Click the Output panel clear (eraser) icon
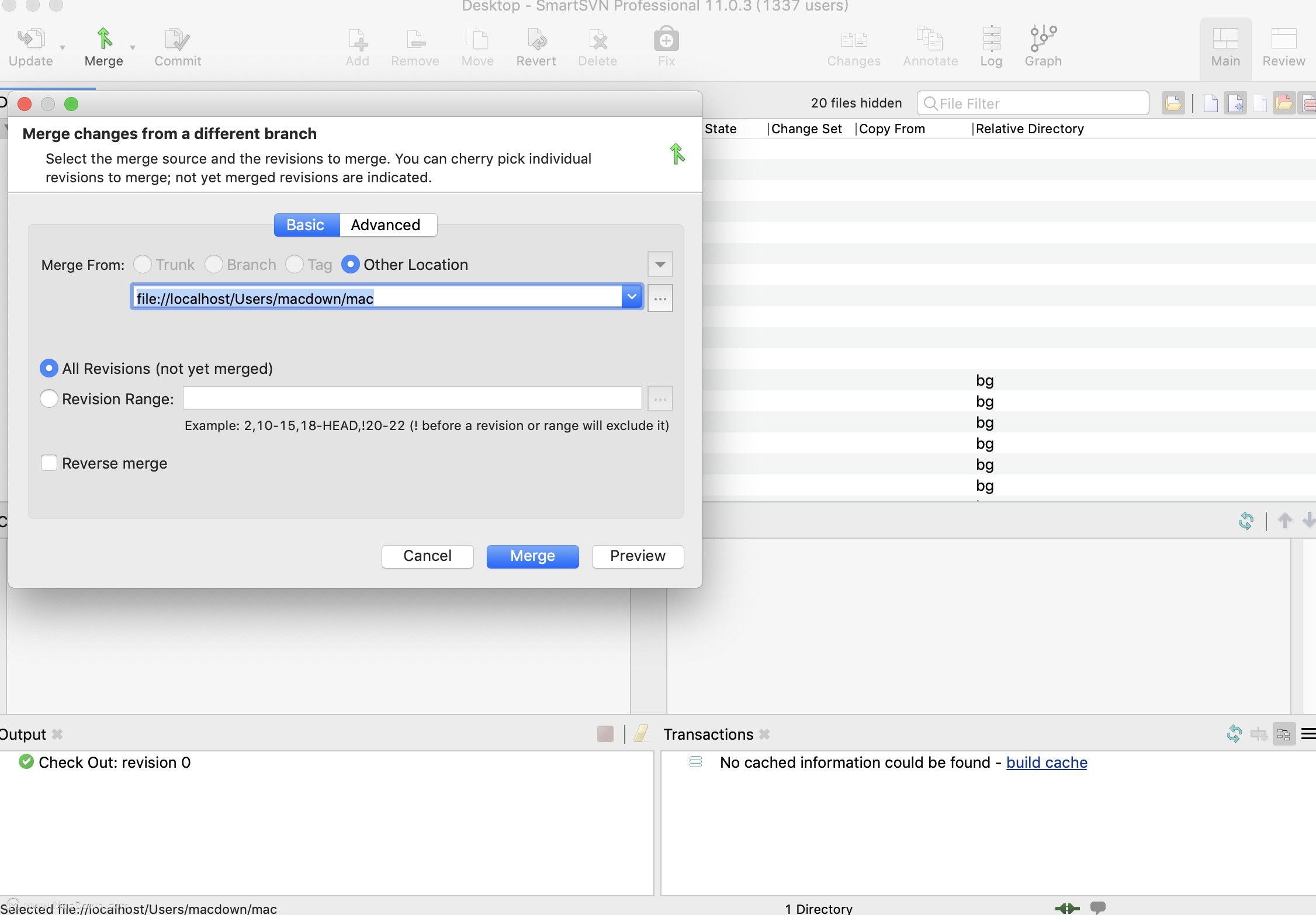 [641, 734]
